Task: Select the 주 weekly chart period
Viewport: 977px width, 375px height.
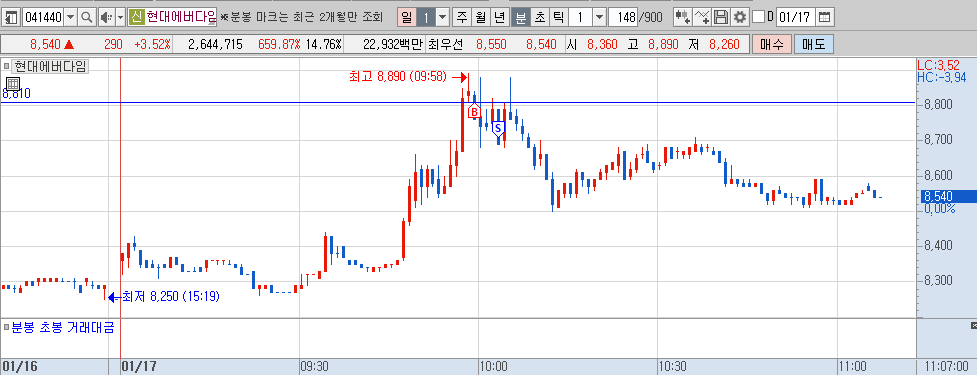Action: [x=461, y=17]
